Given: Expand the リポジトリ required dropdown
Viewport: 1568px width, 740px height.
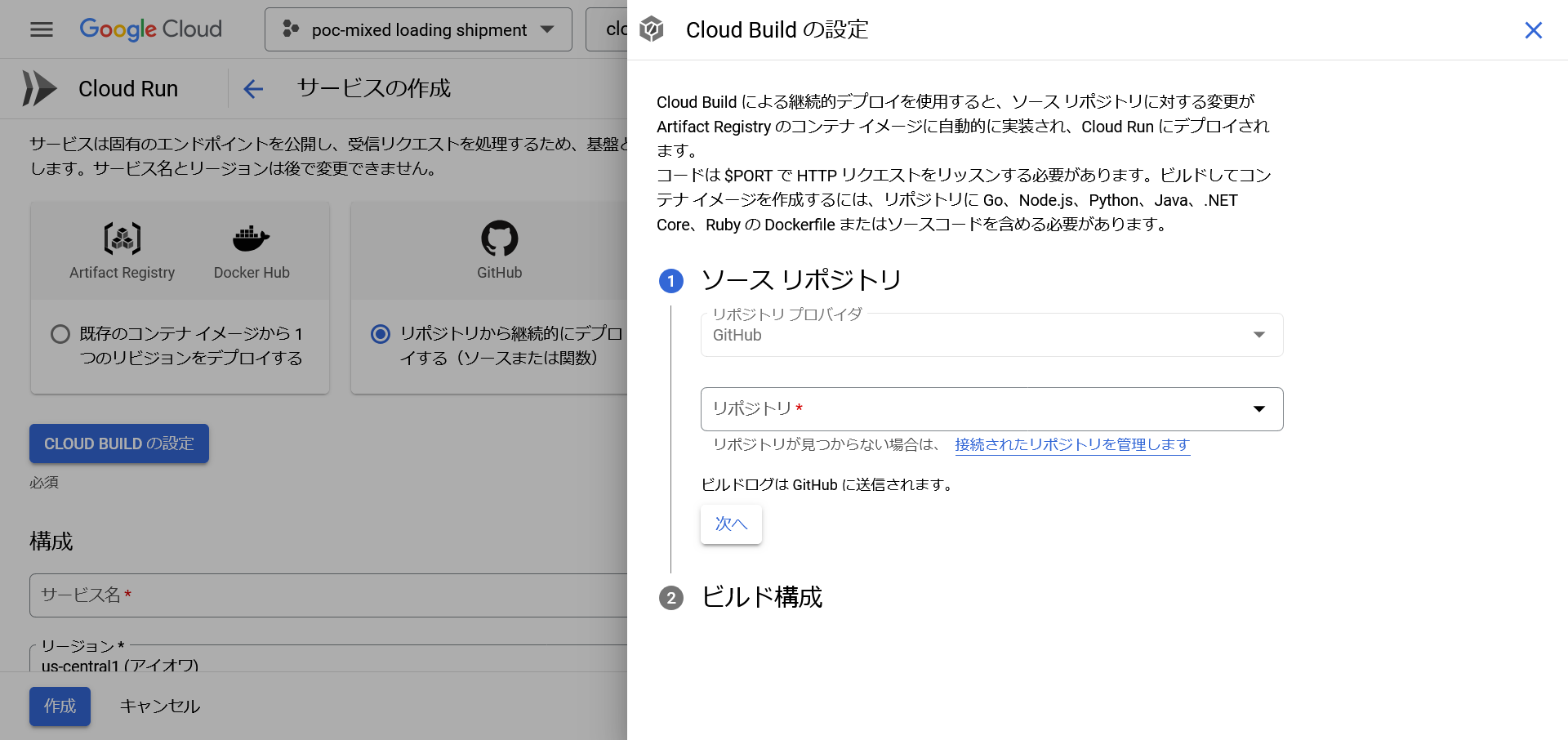Looking at the screenshot, I should (x=991, y=409).
